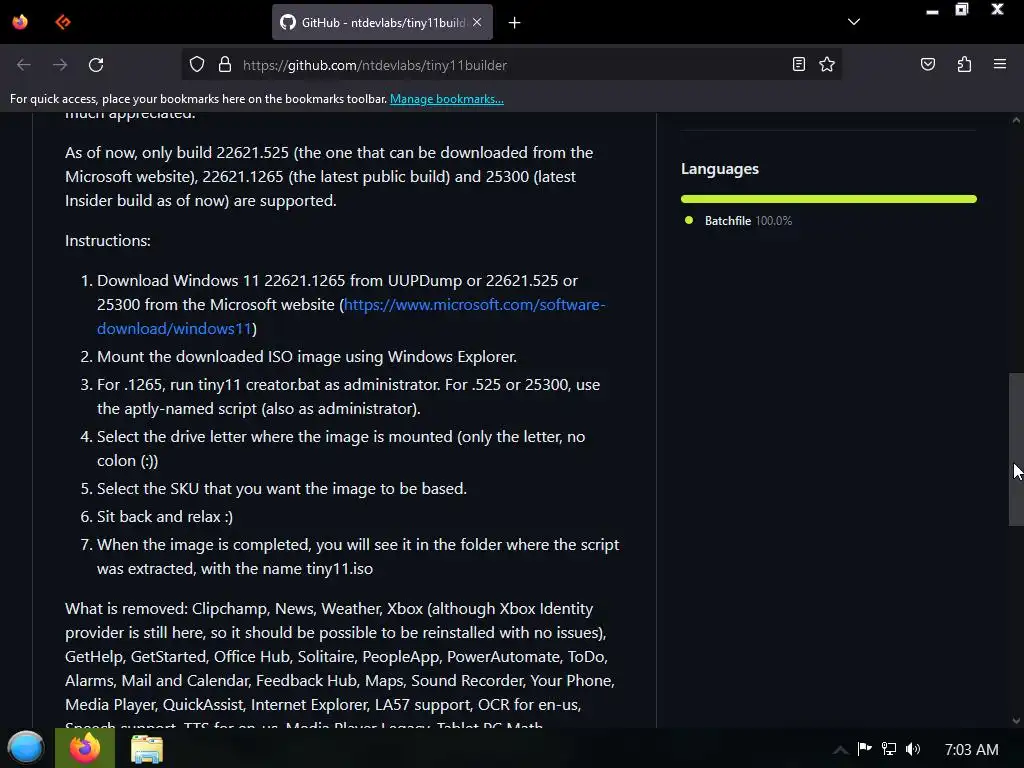1024x768 pixels.
Task: Go forward to the next page
Action: [60, 65]
